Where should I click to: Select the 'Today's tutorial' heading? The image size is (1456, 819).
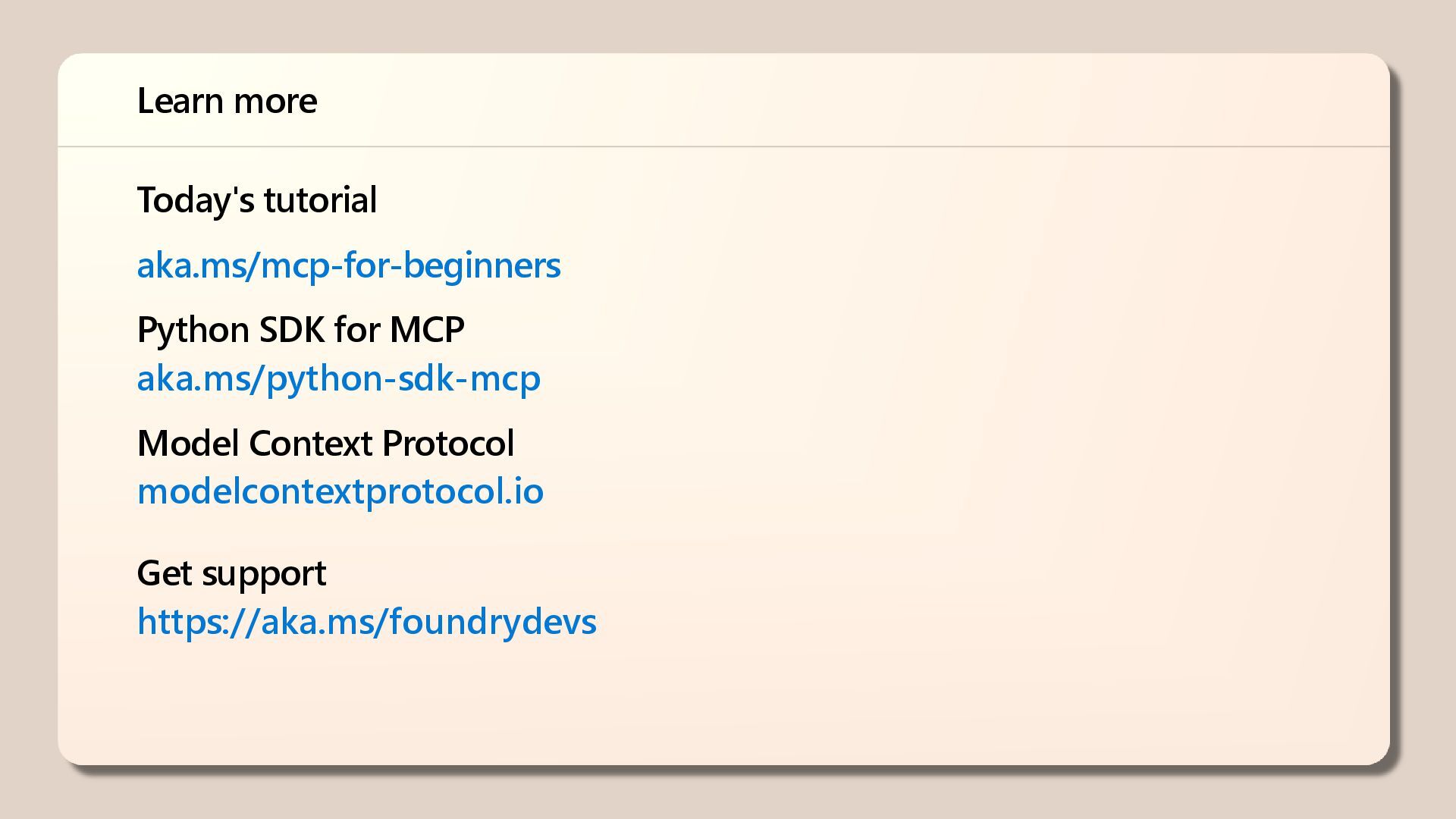pos(256,200)
